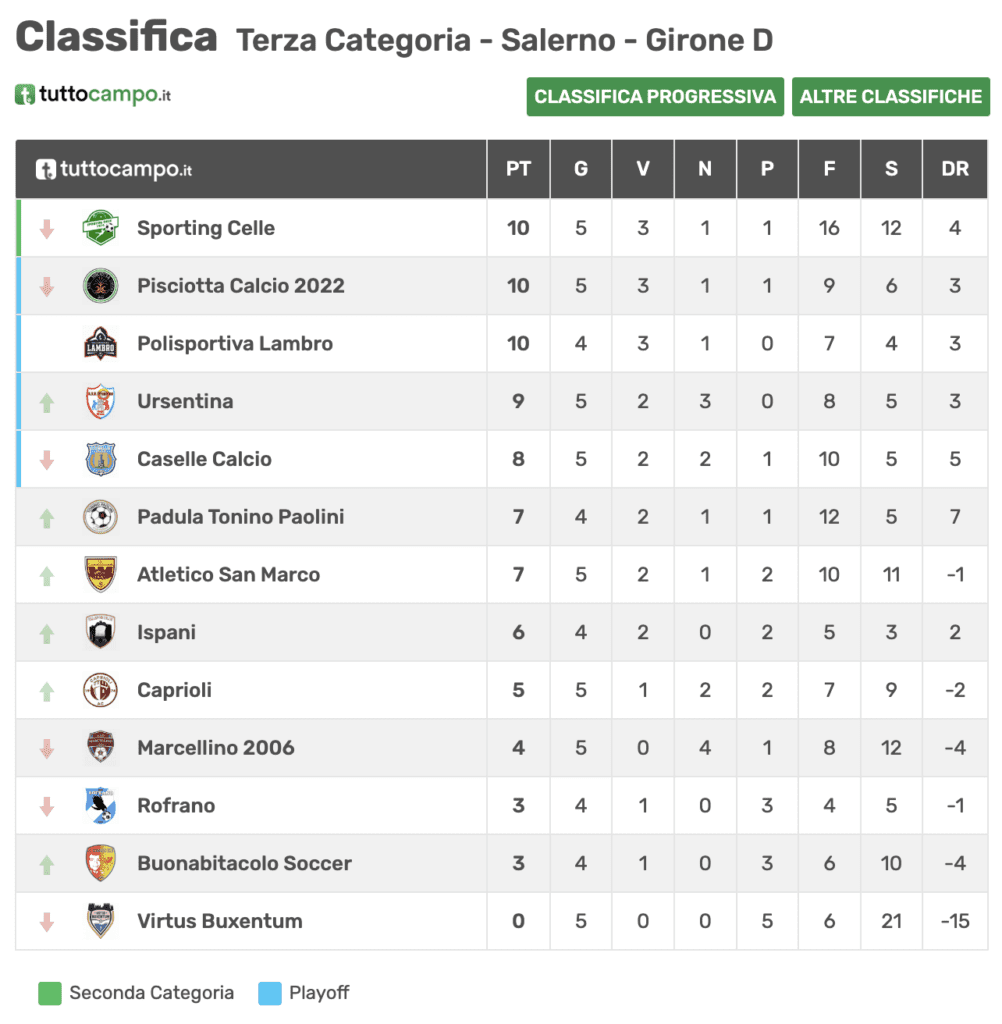Sort table by PT column header
Image resolution: width=1002 pixels, height=1024 pixels.
point(518,168)
